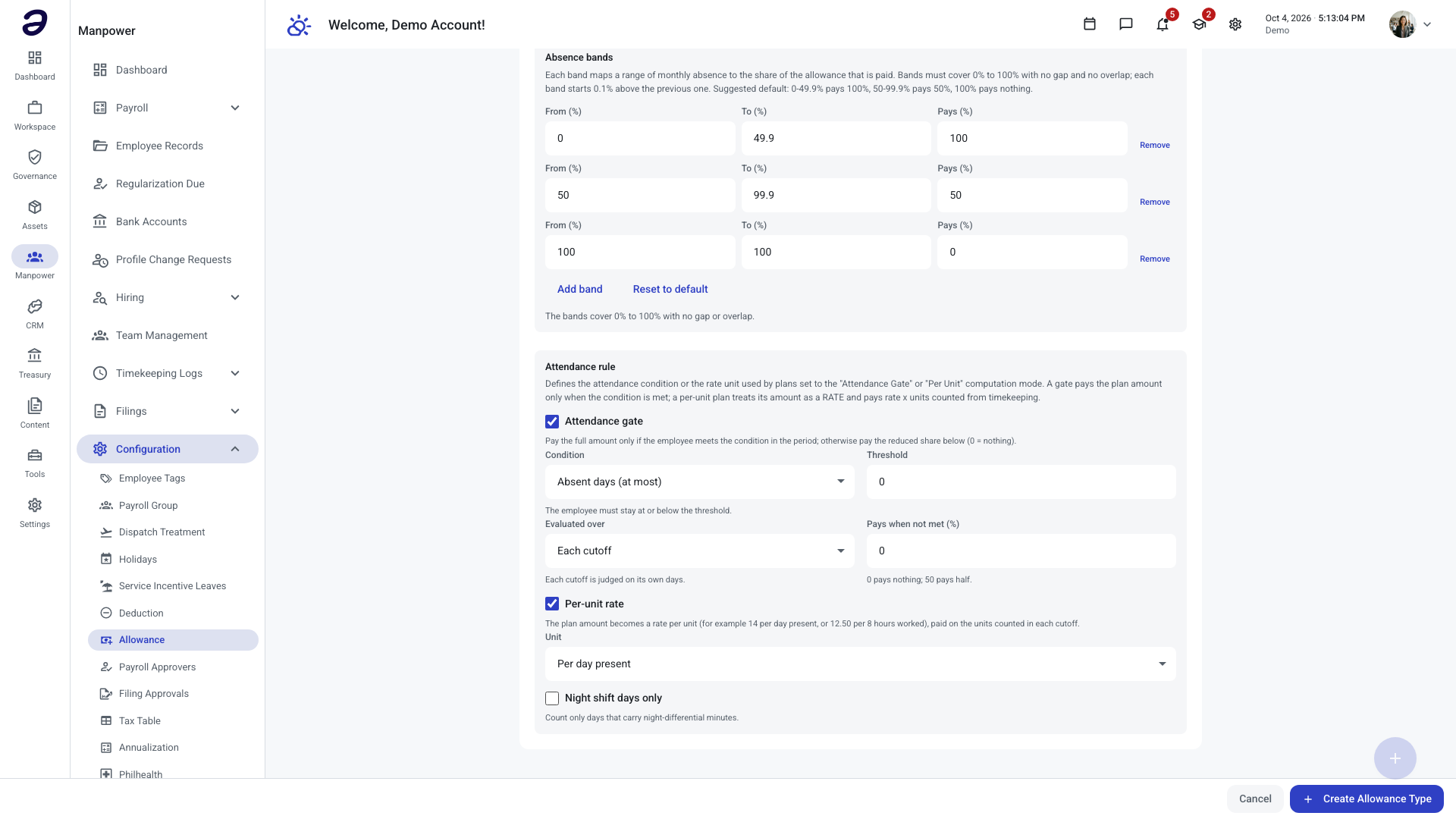Open Tools module in left rail
1456x819 pixels.
35,463
